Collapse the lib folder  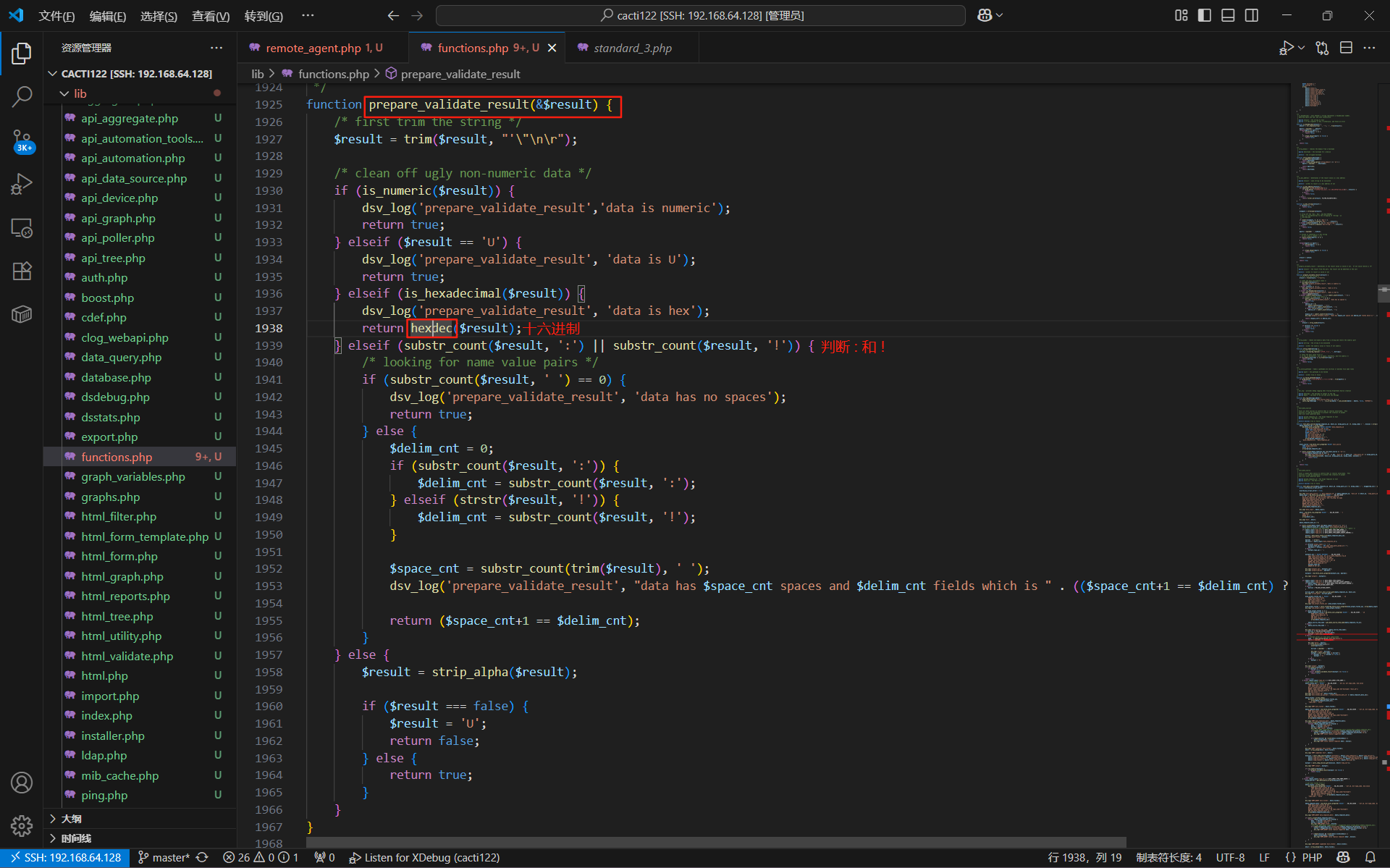click(x=64, y=93)
